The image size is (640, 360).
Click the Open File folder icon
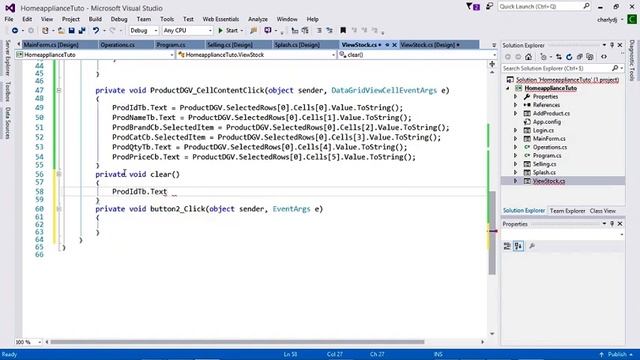61,31
